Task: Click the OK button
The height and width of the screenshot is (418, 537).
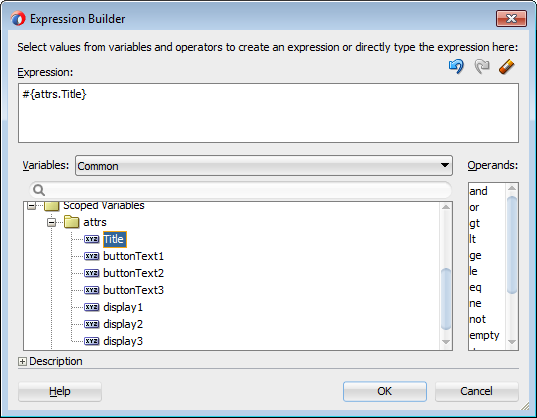Action: coord(385,391)
